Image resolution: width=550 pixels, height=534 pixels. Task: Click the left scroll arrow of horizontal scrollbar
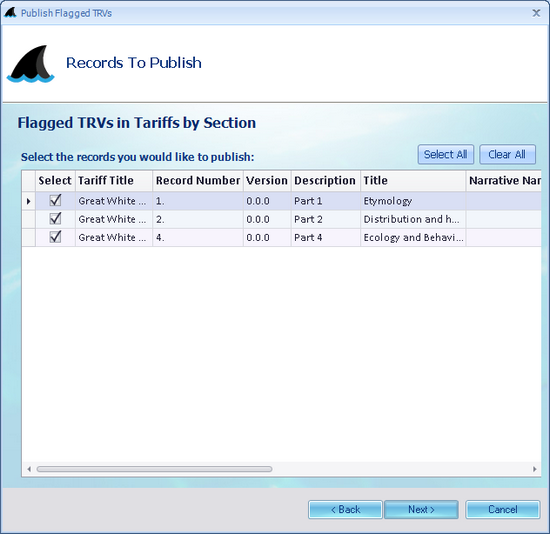(x=29, y=469)
